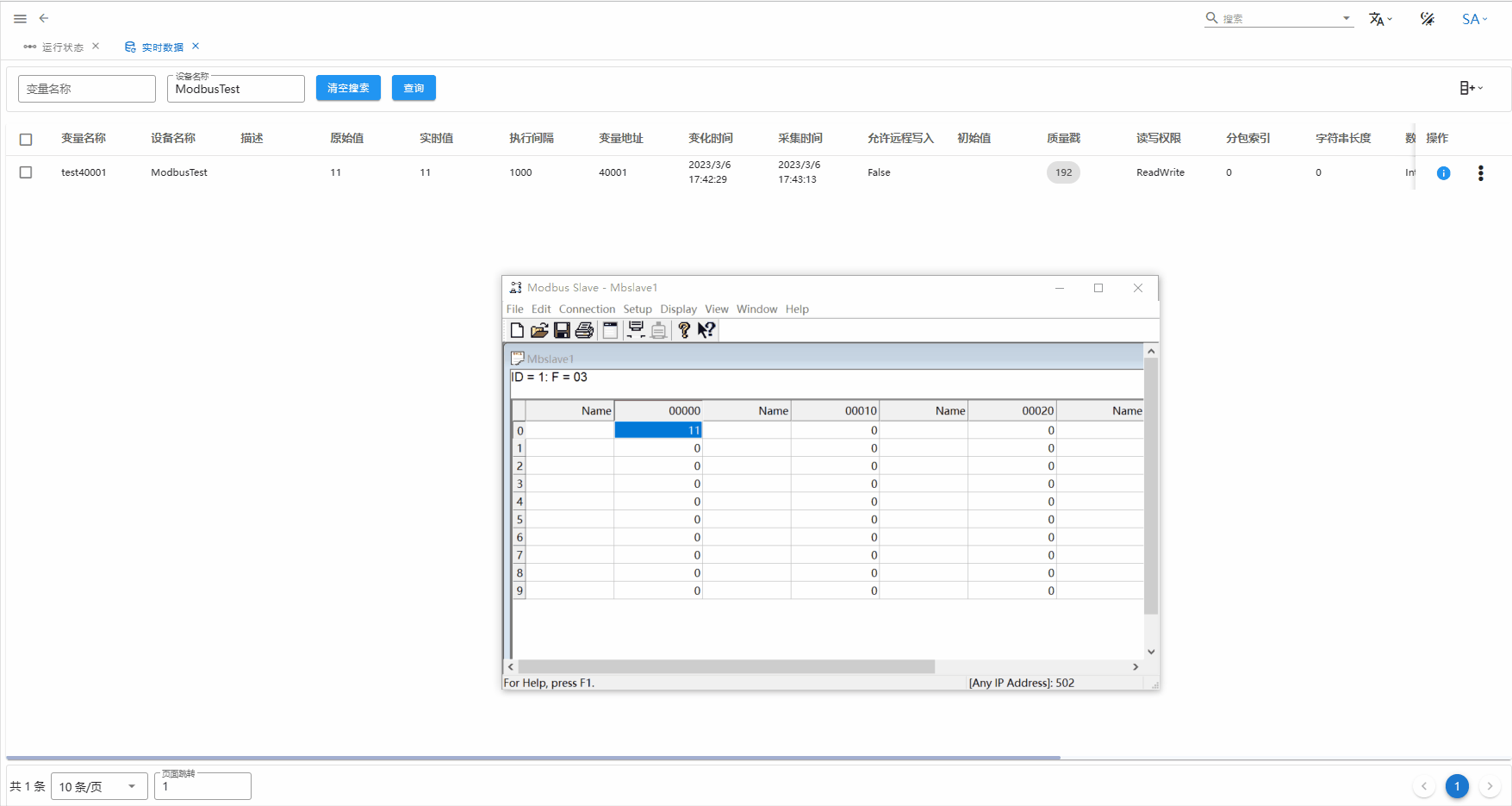Open the three-dot actions menu for test40001
Image resolution: width=1512 pixels, height=806 pixels.
pyautogui.click(x=1480, y=173)
